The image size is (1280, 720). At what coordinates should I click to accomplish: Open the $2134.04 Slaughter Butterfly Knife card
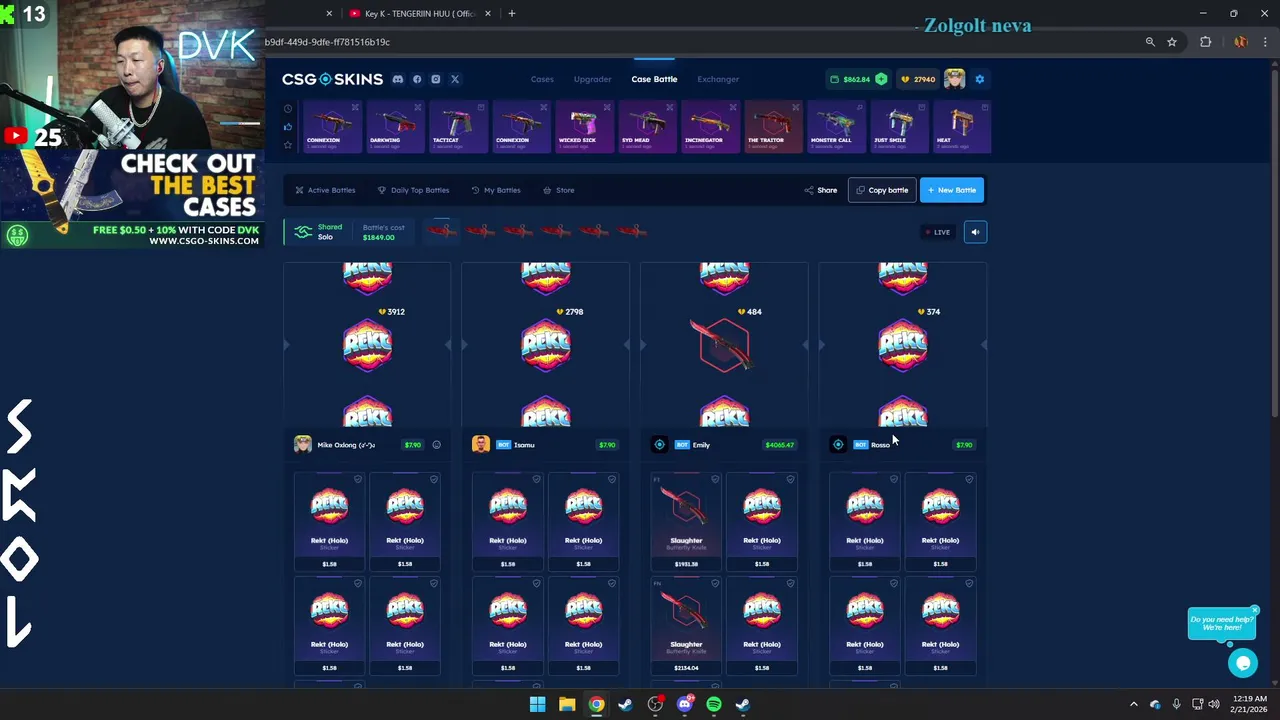(686, 626)
